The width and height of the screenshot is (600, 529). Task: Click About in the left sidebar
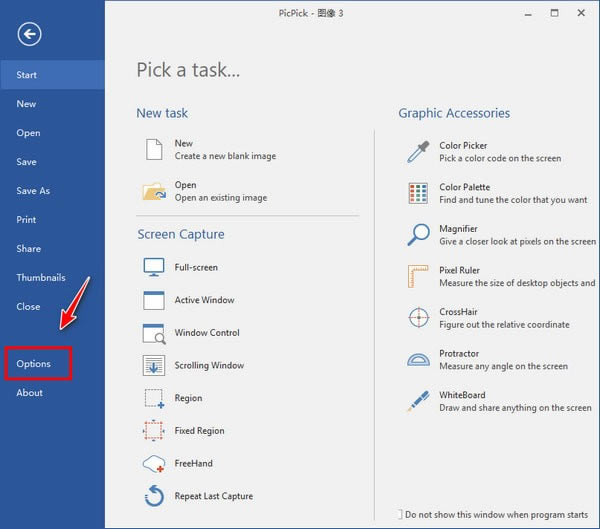point(30,393)
